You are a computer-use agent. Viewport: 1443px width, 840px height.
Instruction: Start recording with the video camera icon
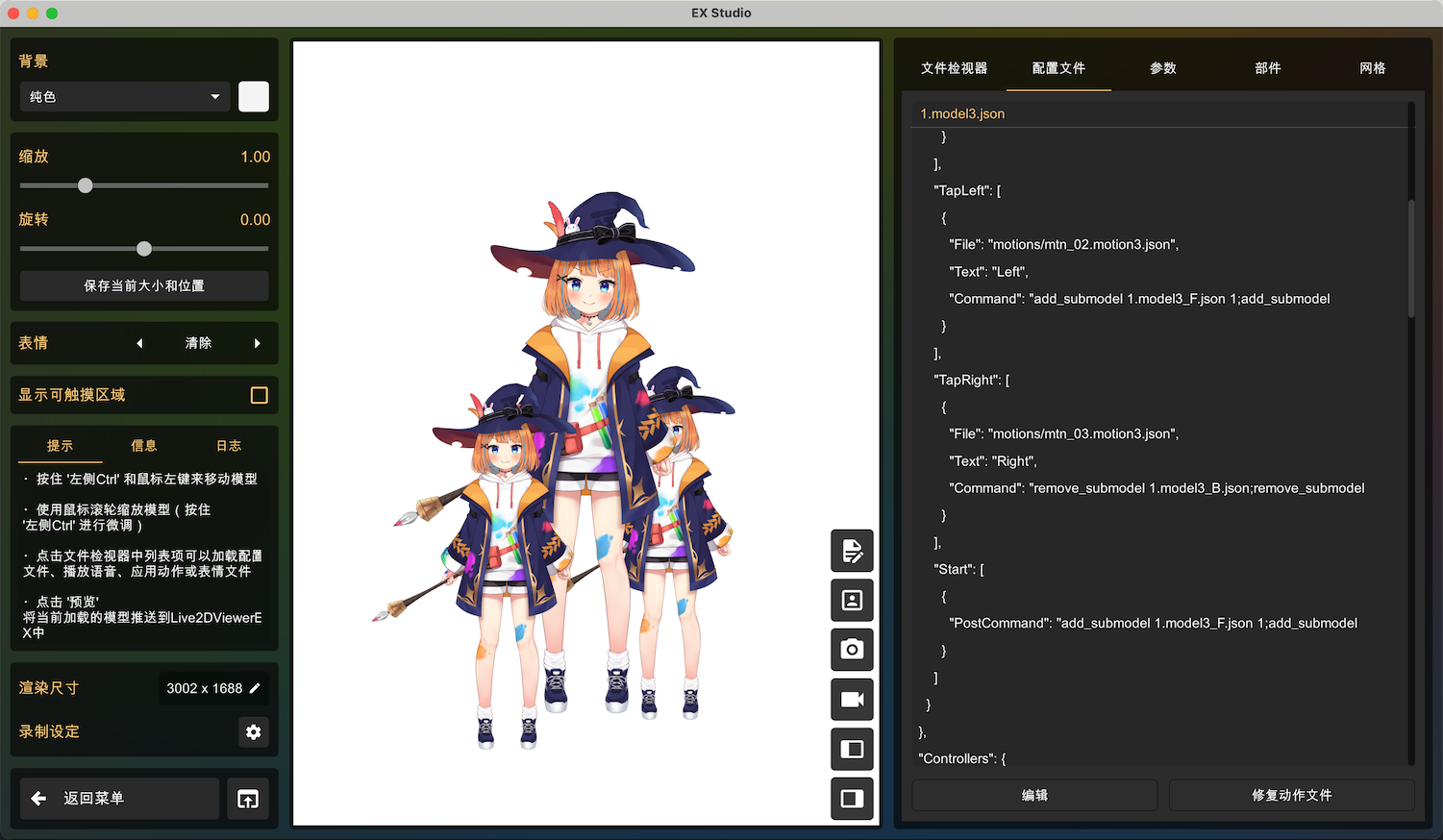(852, 700)
